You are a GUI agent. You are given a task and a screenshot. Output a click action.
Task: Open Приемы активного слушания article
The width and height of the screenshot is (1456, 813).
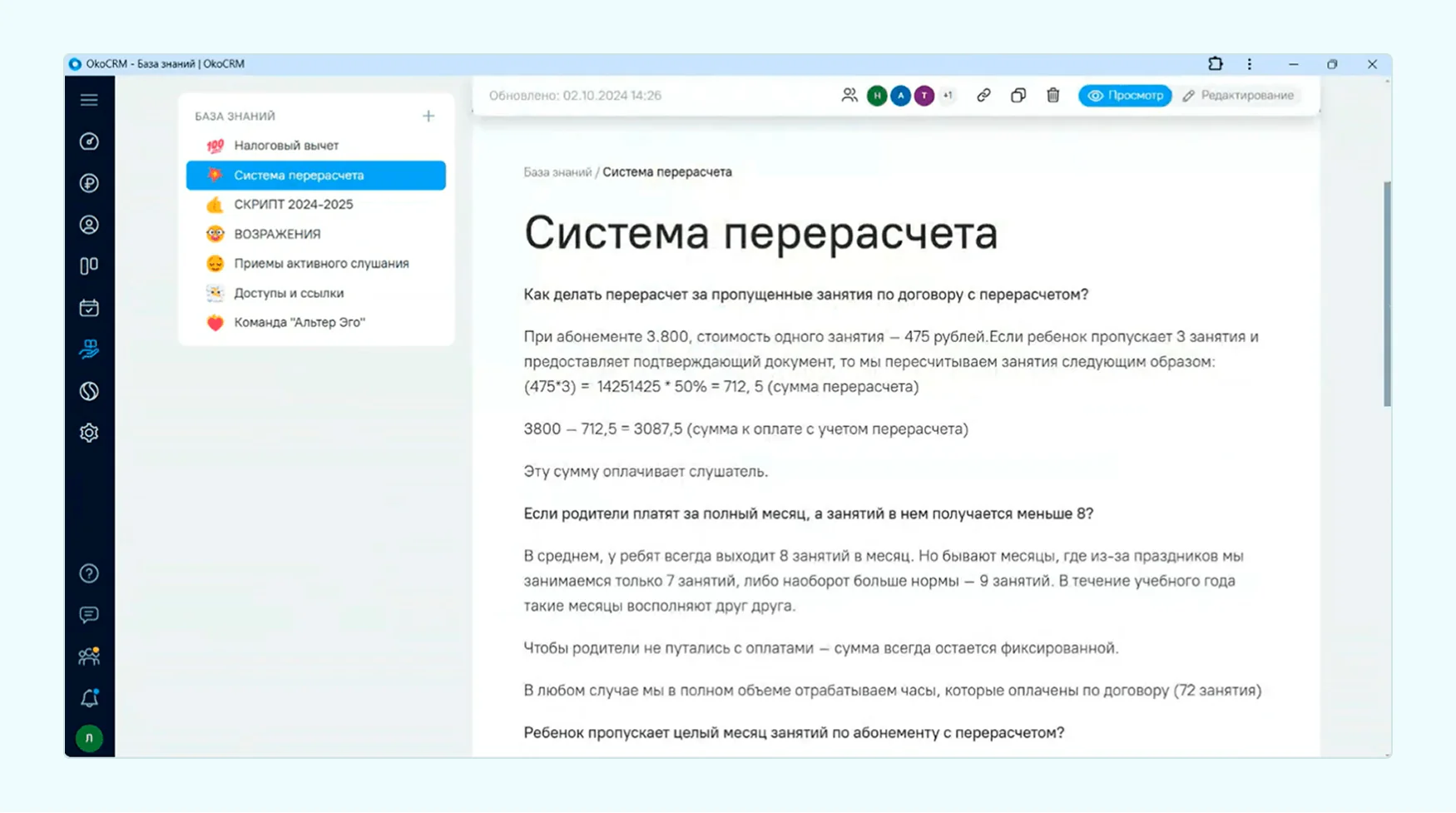(x=316, y=264)
